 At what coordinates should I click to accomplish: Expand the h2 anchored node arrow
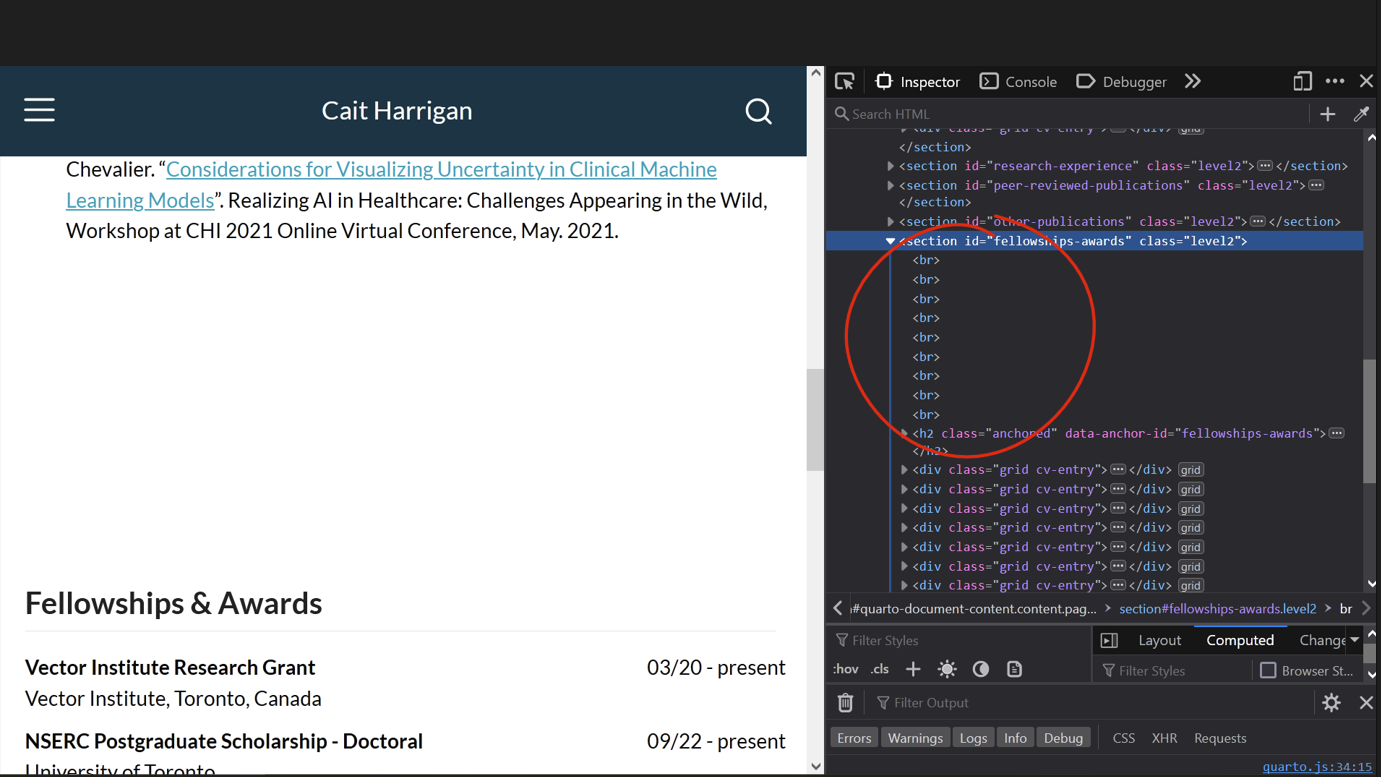(x=904, y=433)
